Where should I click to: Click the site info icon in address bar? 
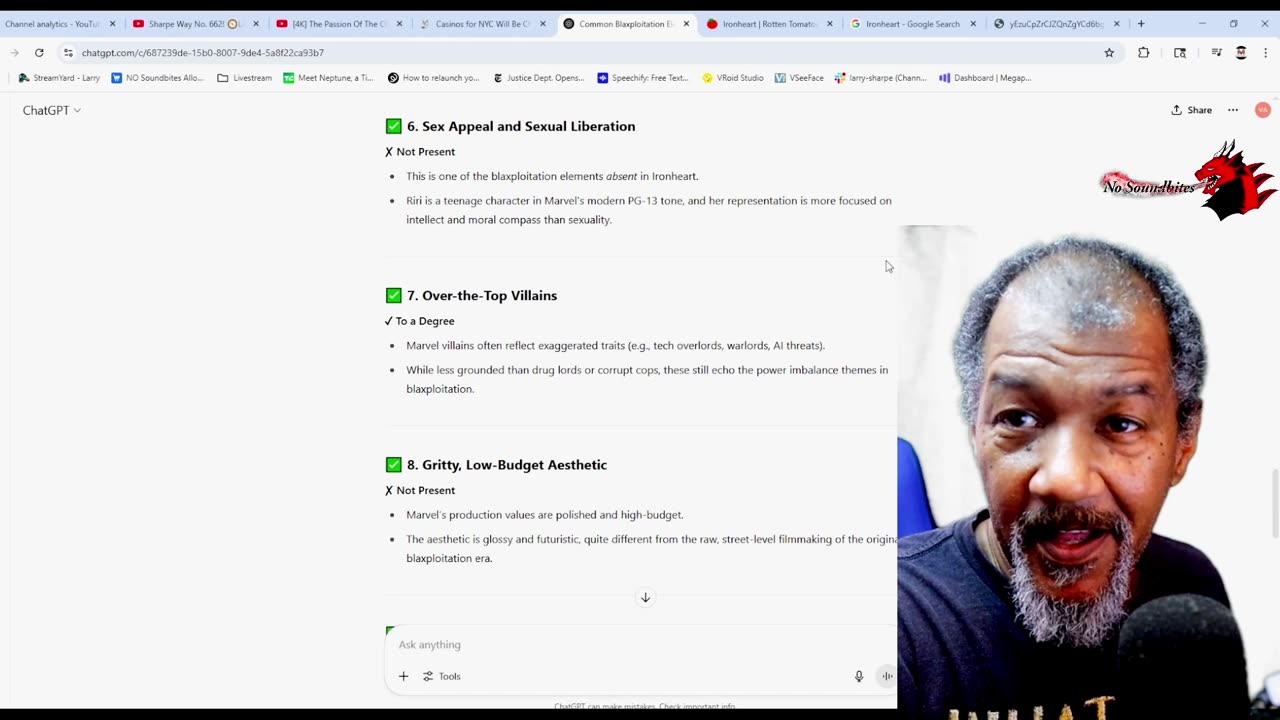68,53
